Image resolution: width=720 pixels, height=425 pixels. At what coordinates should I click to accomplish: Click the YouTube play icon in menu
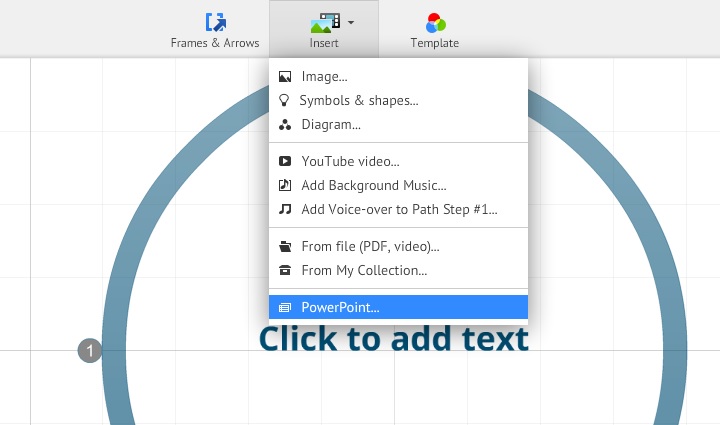point(285,161)
